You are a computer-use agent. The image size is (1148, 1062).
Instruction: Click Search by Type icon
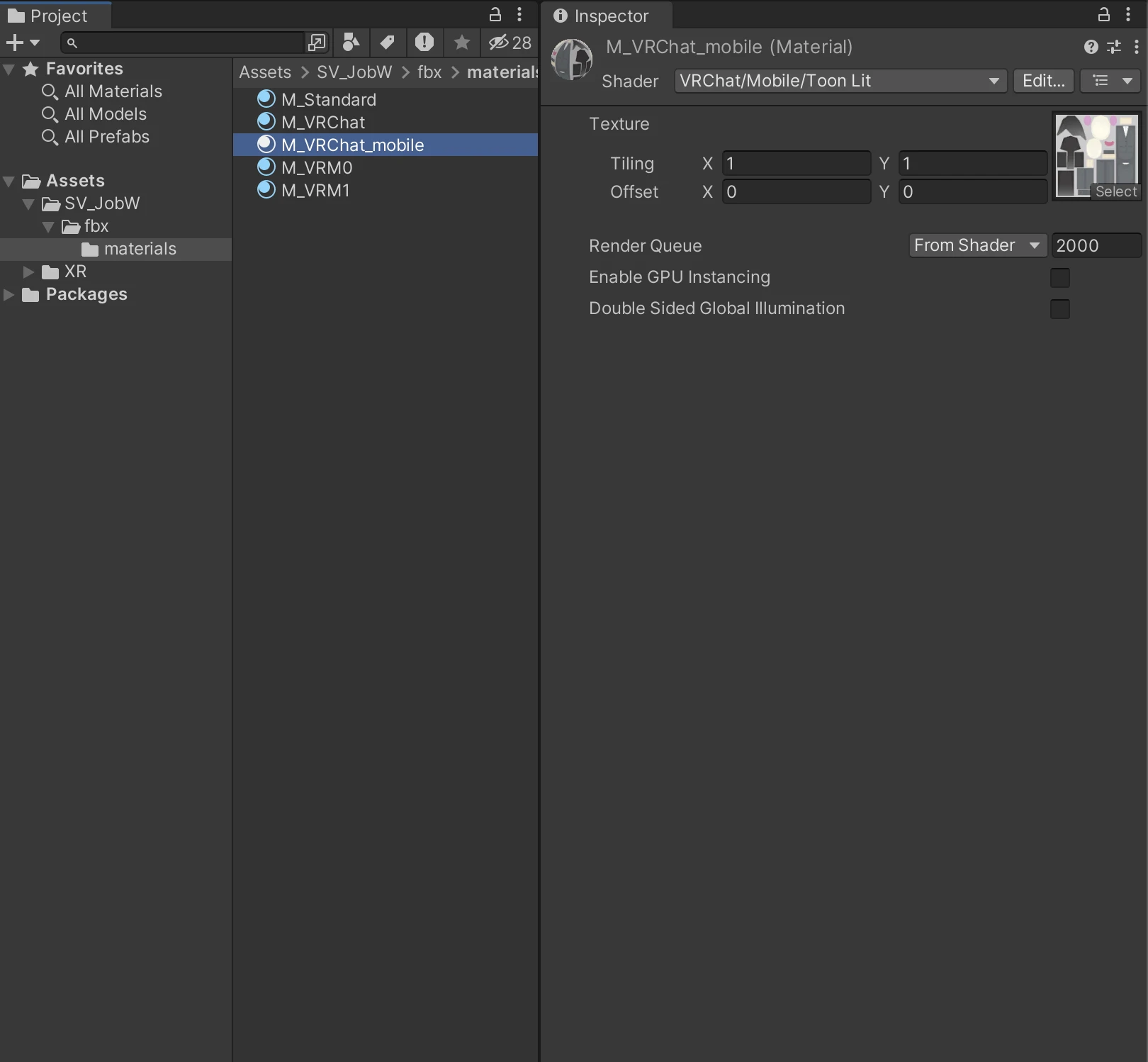[x=351, y=43]
